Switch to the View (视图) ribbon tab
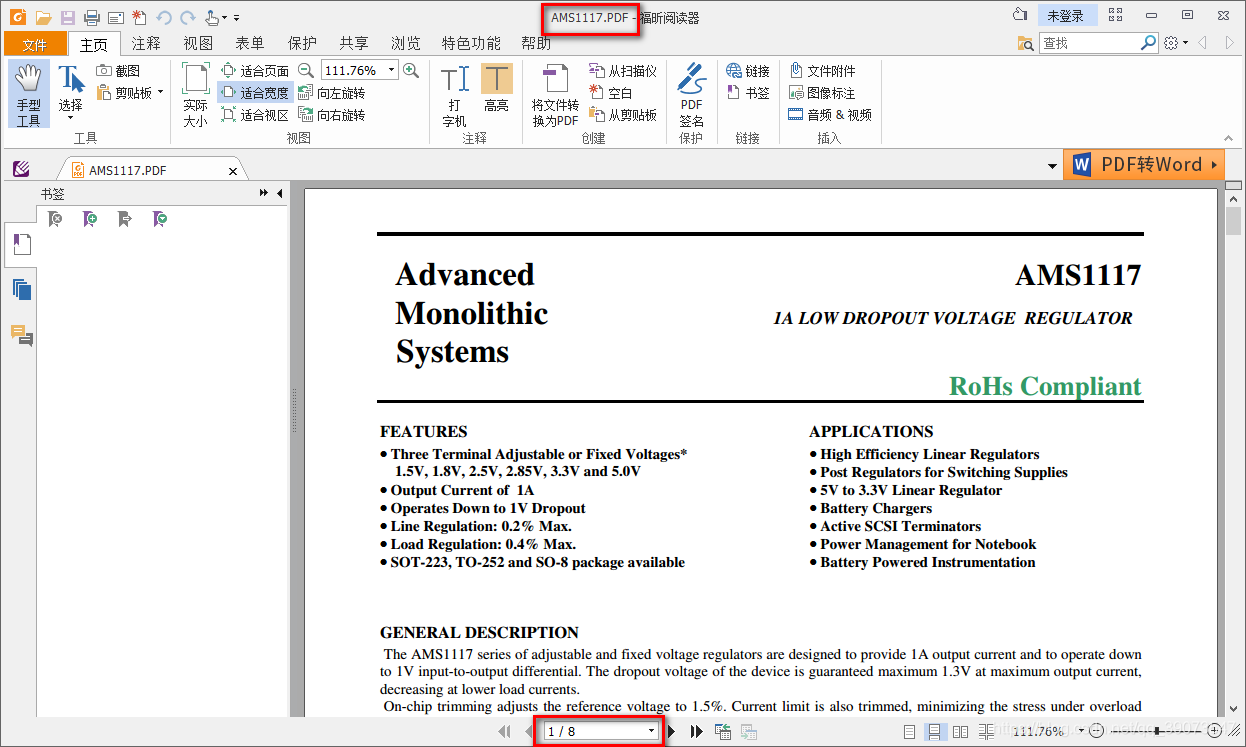This screenshot has width=1246, height=747. [198, 43]
